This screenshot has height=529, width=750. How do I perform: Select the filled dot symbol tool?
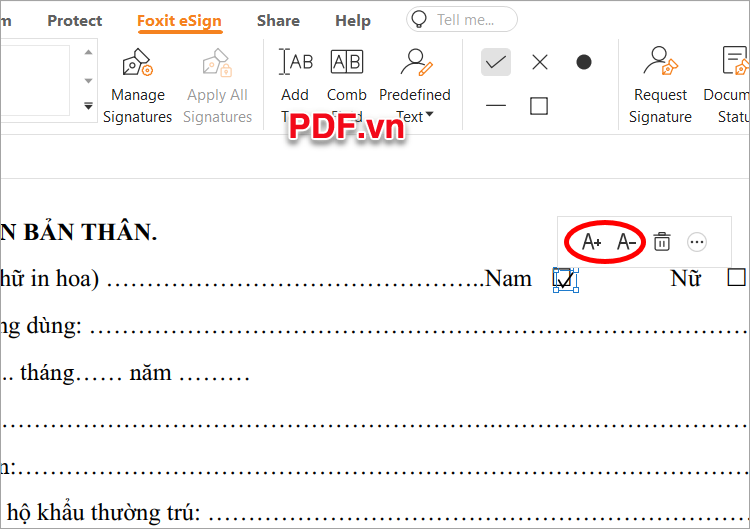pos(584,62)
